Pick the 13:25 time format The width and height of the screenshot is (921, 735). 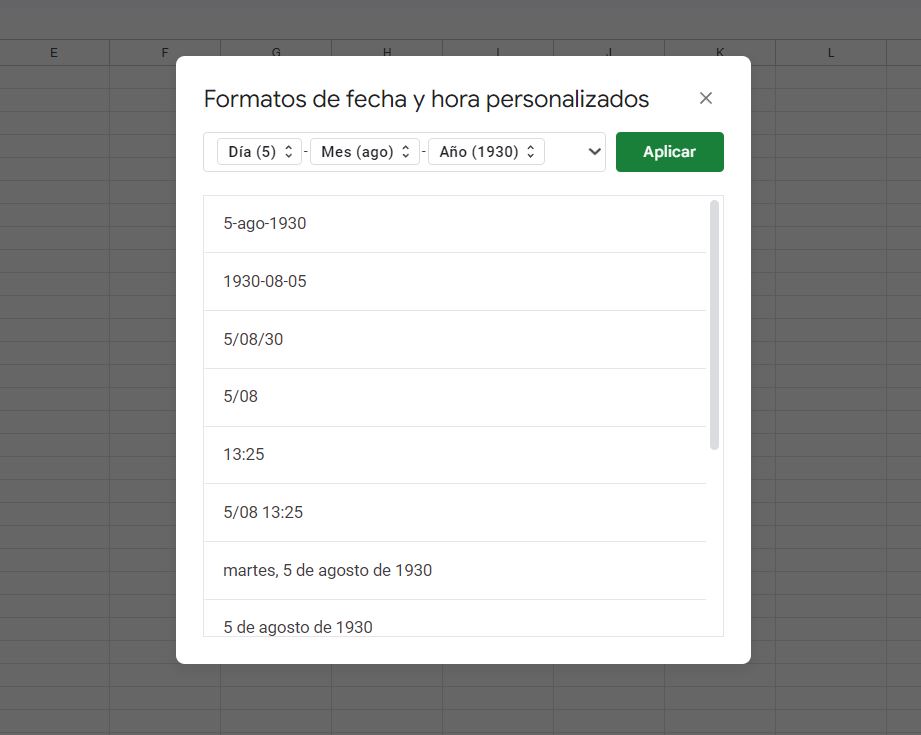455,455
